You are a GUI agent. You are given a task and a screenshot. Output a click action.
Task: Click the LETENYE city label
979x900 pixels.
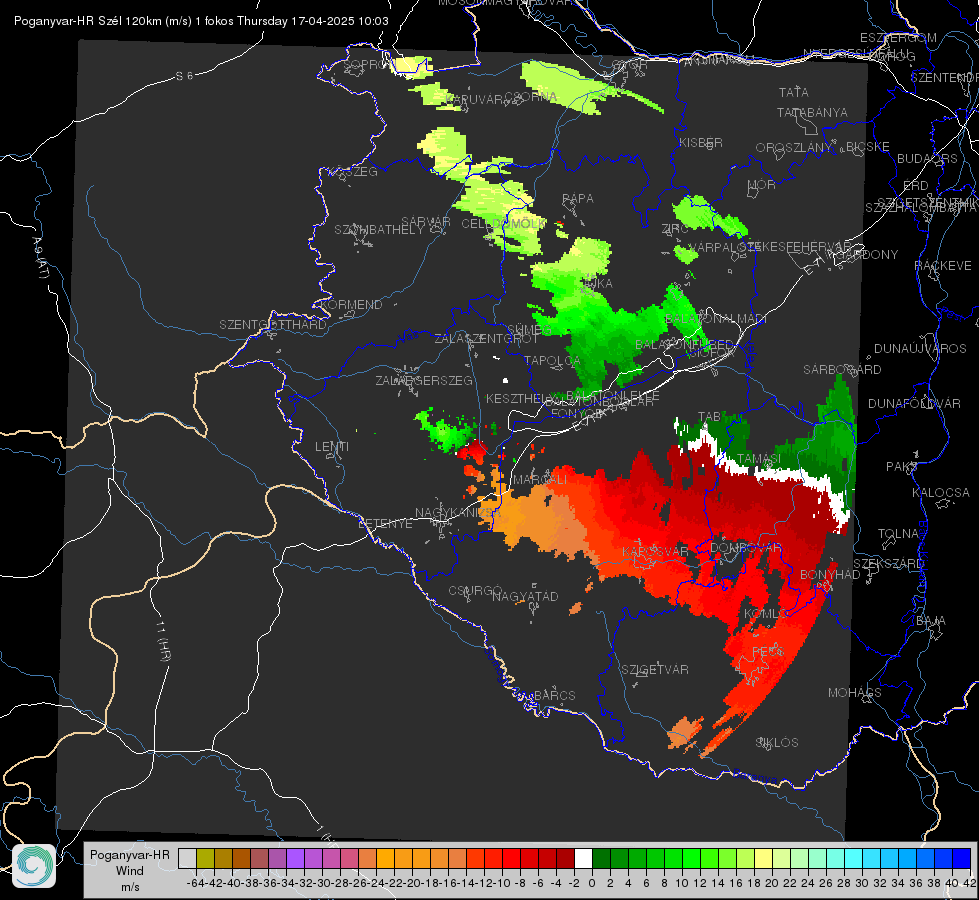click(385, 523)
